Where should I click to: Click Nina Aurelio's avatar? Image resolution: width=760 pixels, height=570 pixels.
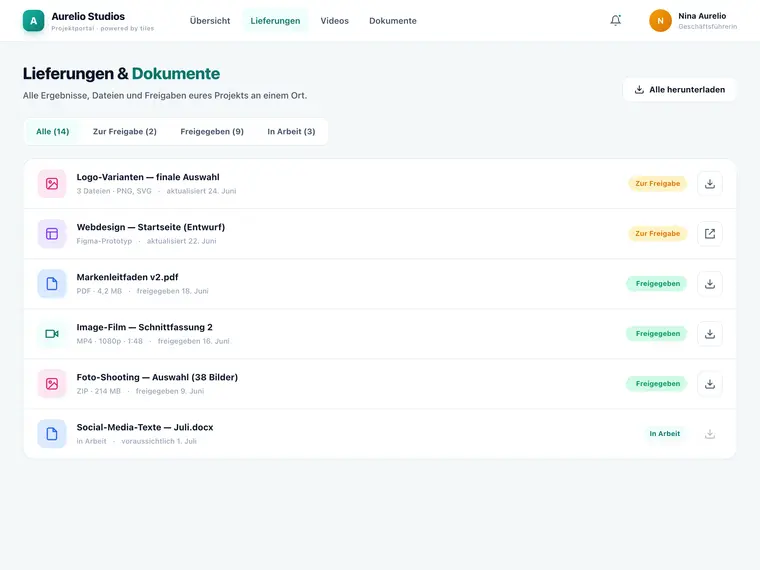(x=660, y=21)
